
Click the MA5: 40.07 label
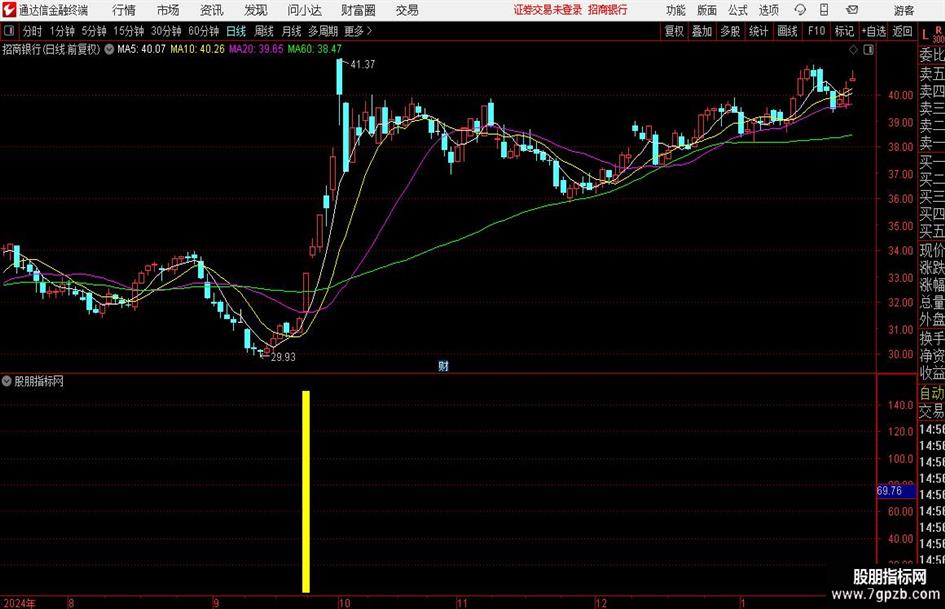click(x=141, y=49)
